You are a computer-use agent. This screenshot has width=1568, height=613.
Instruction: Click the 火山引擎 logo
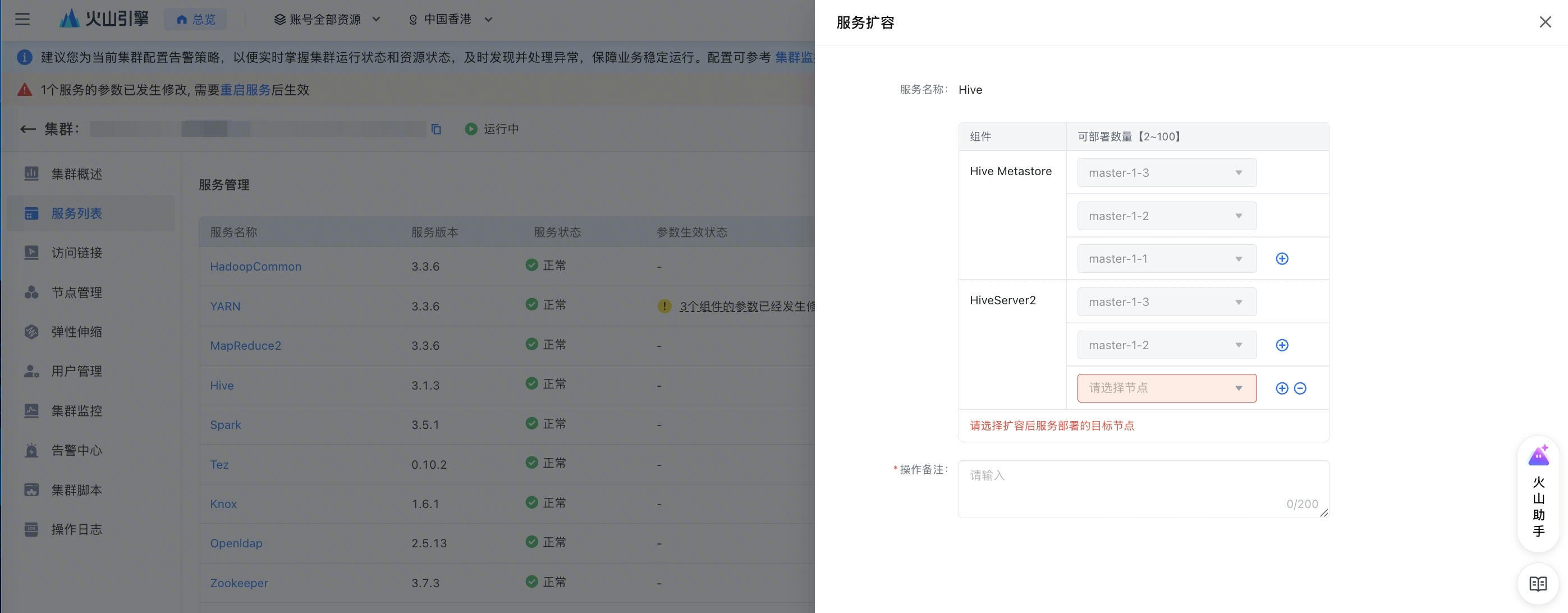tap(104, 19)
